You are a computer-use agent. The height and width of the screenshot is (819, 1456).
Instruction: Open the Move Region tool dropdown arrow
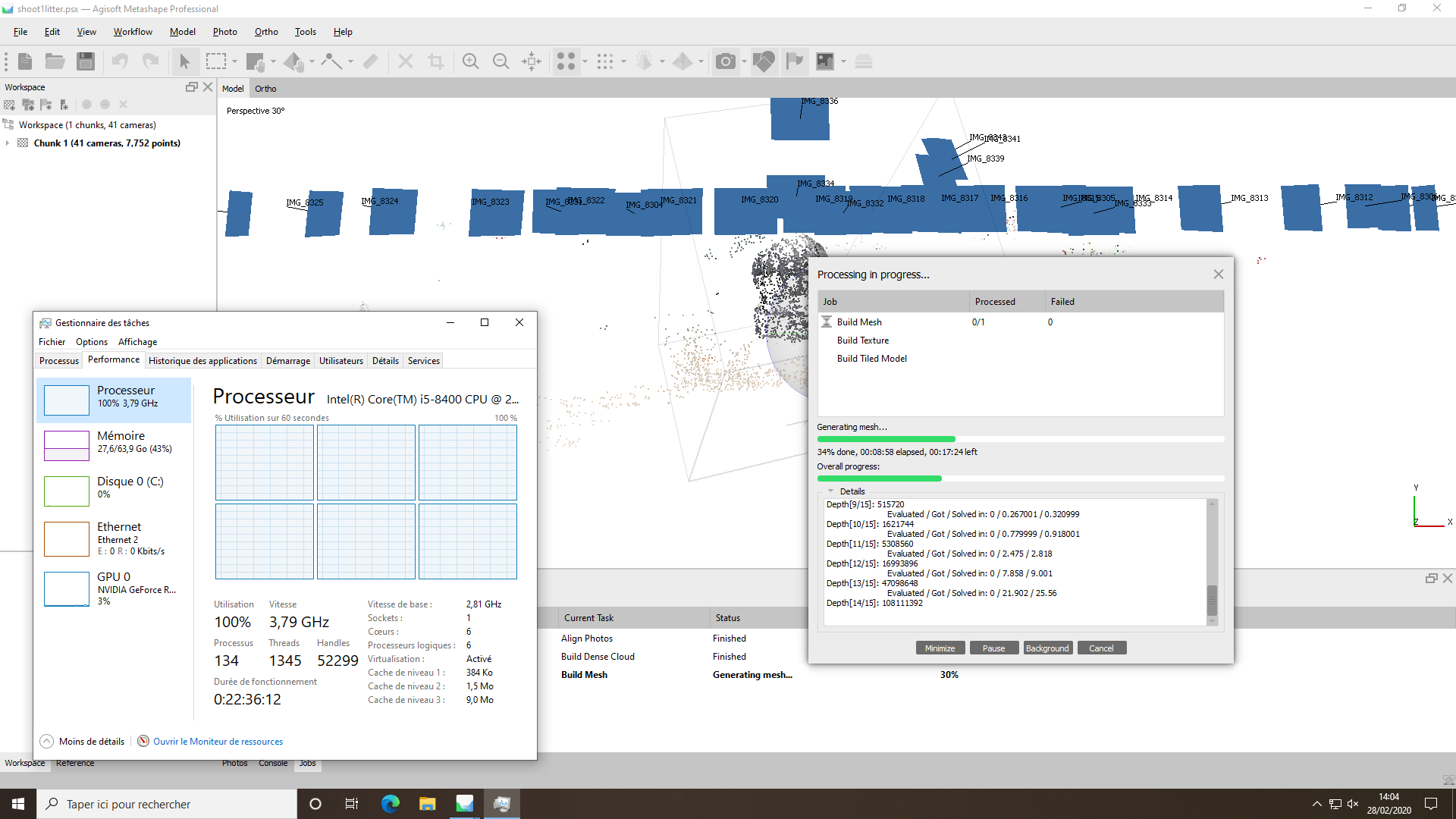[x=274, y=61]
